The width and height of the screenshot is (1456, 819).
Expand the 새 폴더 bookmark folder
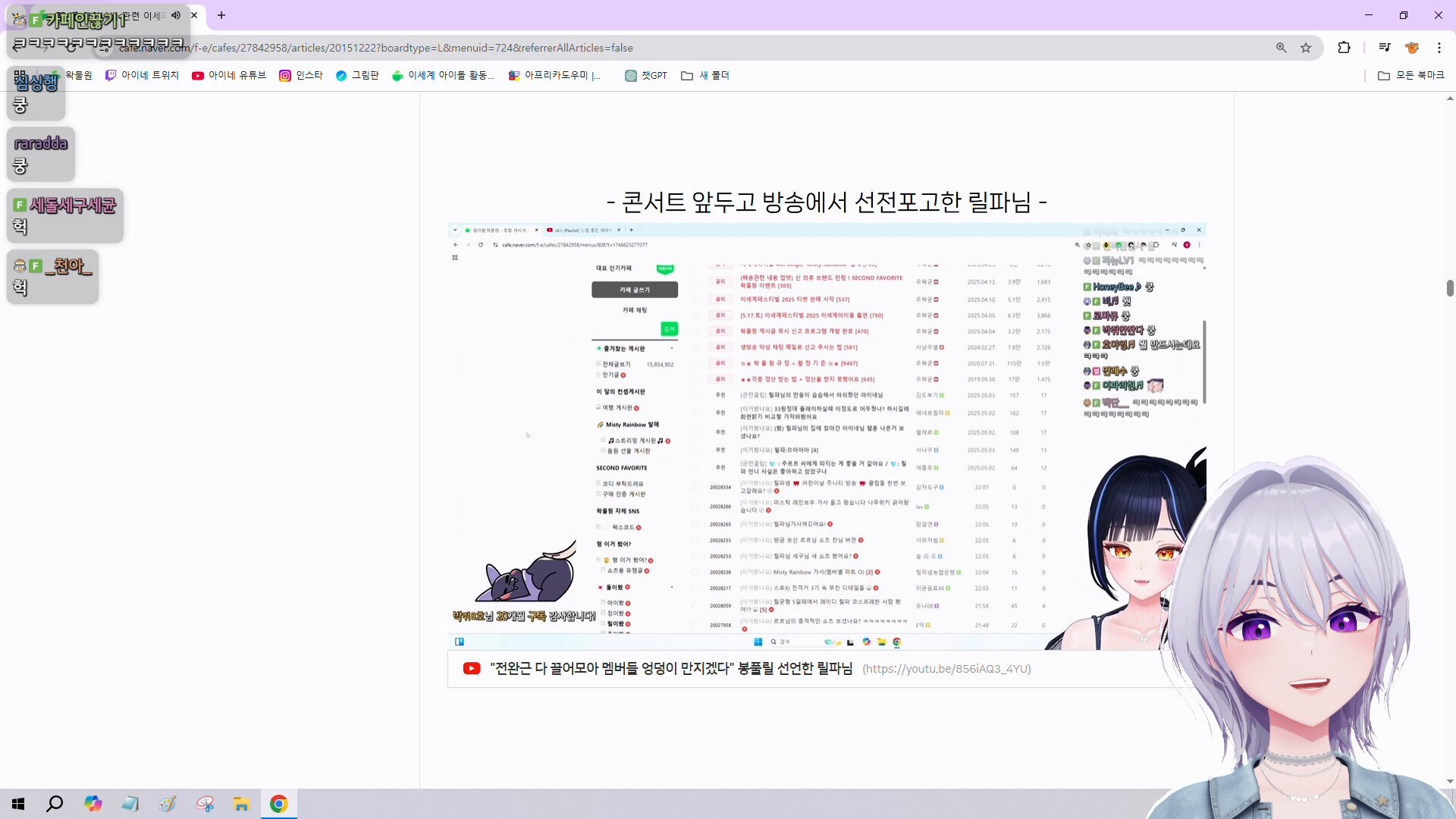[705, 75]
